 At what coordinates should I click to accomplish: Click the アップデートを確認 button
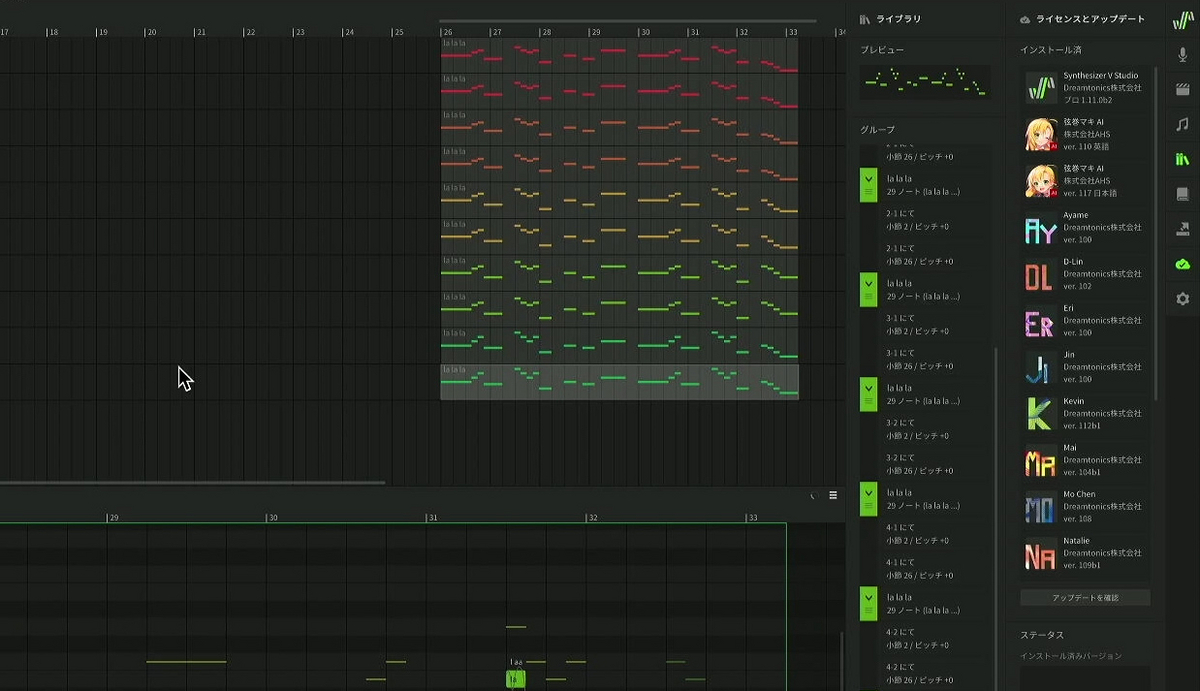pos(1085,598)
